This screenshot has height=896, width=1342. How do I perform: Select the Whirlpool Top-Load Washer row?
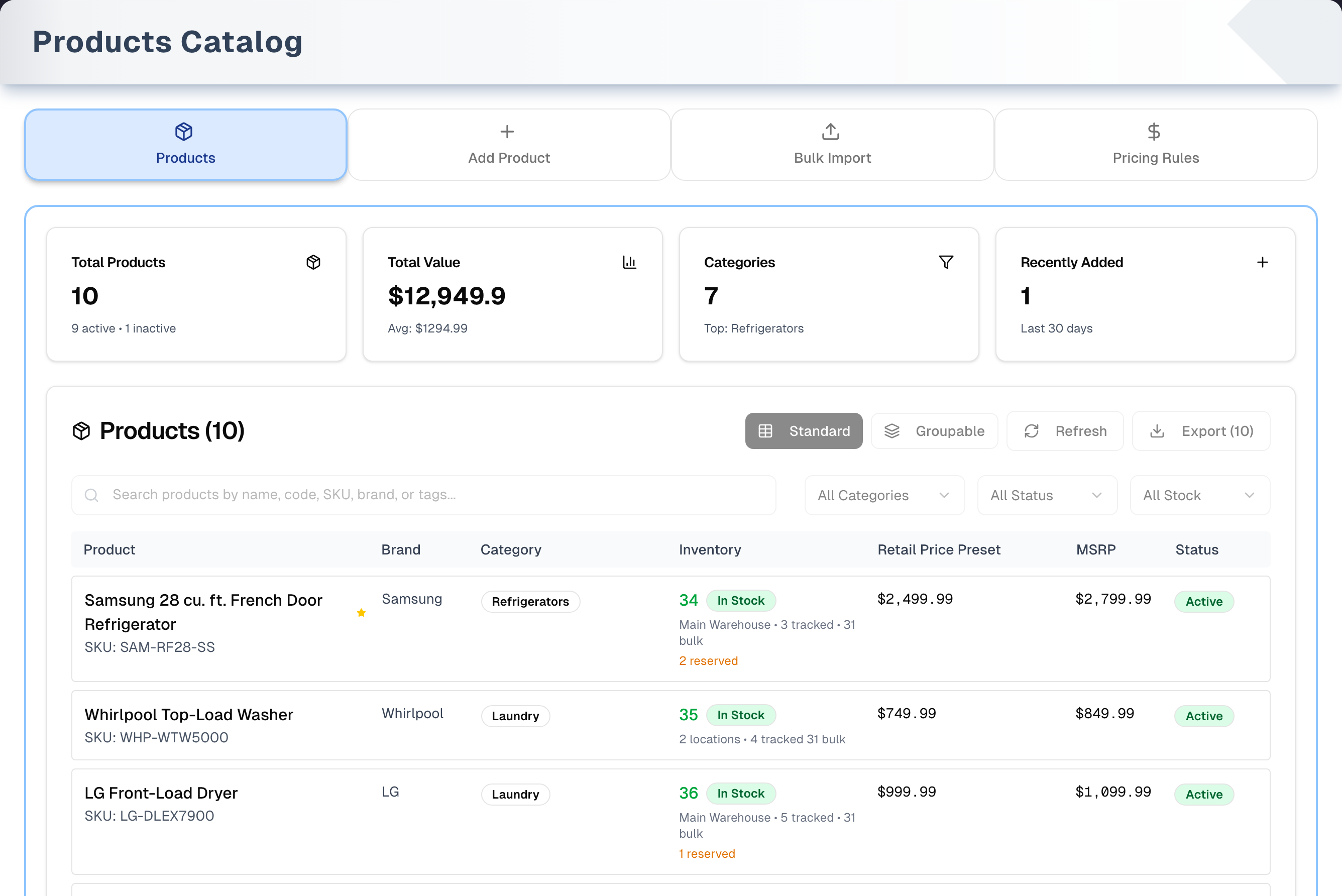(x=670, y=725)
